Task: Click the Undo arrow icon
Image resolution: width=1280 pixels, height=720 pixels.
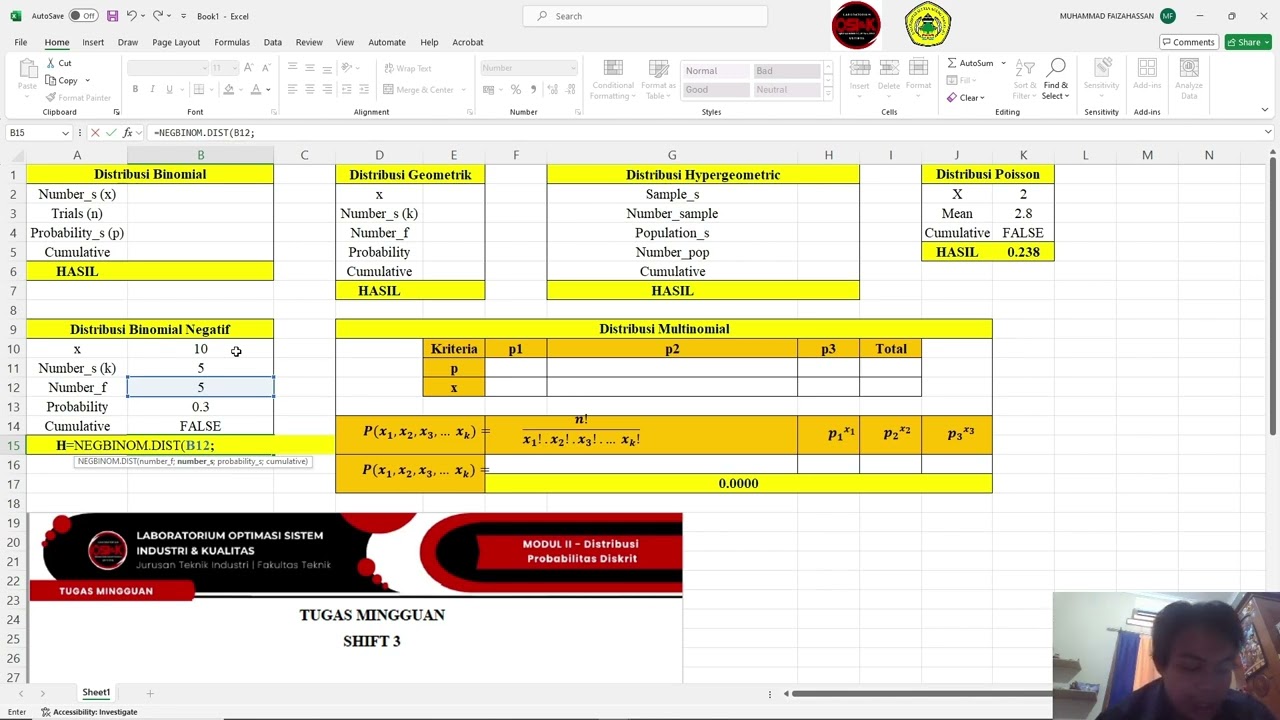Action: pyautogui.click(x=132, y=16)
